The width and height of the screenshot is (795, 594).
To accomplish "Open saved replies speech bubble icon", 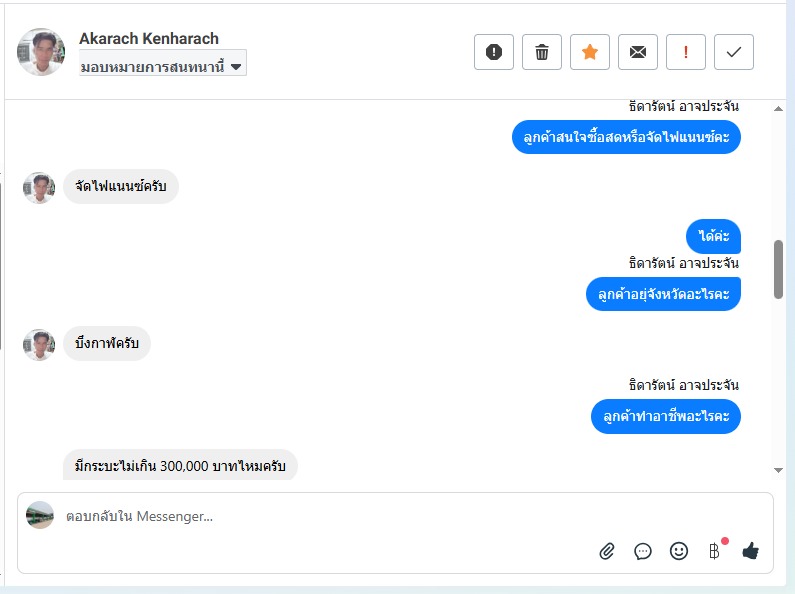I will [643, 551].
